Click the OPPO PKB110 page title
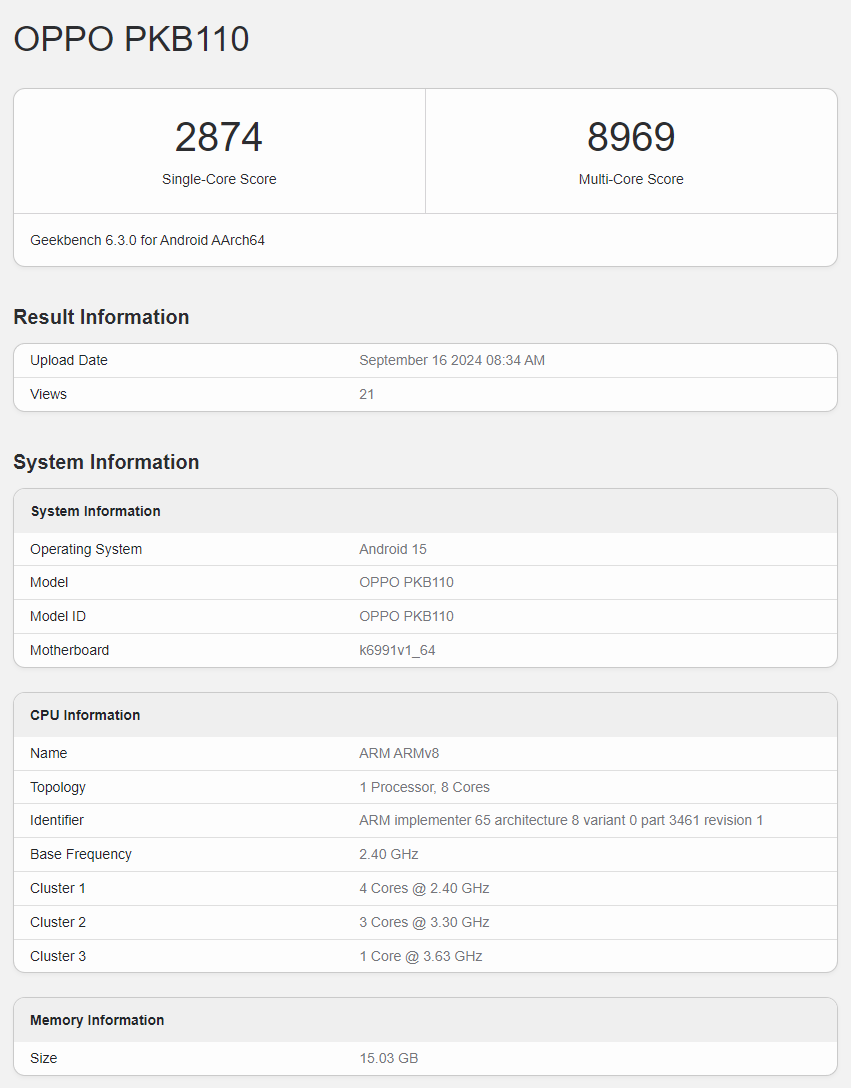Image resolution: width=851 pixels, height=1088 pixels. pos(131,39)
